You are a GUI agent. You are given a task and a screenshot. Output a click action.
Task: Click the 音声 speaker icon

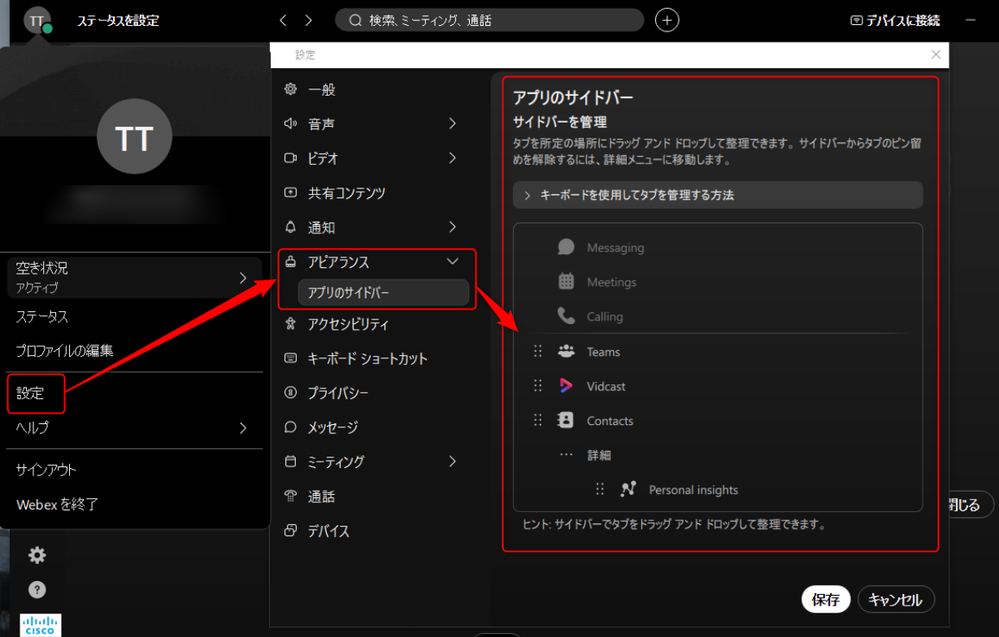pyautogui.click(x=291, y=124)
